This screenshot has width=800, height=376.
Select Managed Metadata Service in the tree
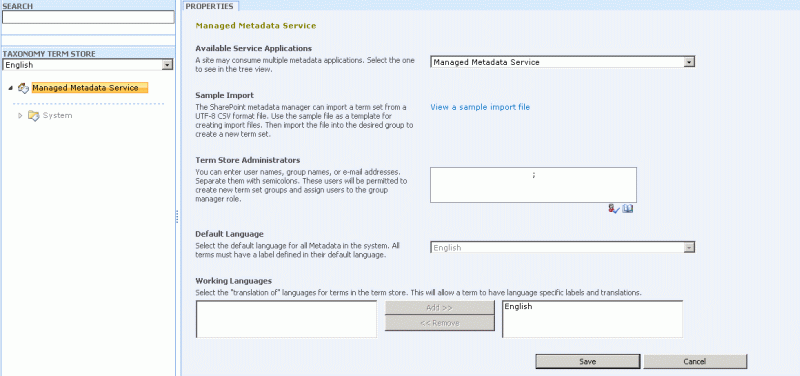[89, 88]
